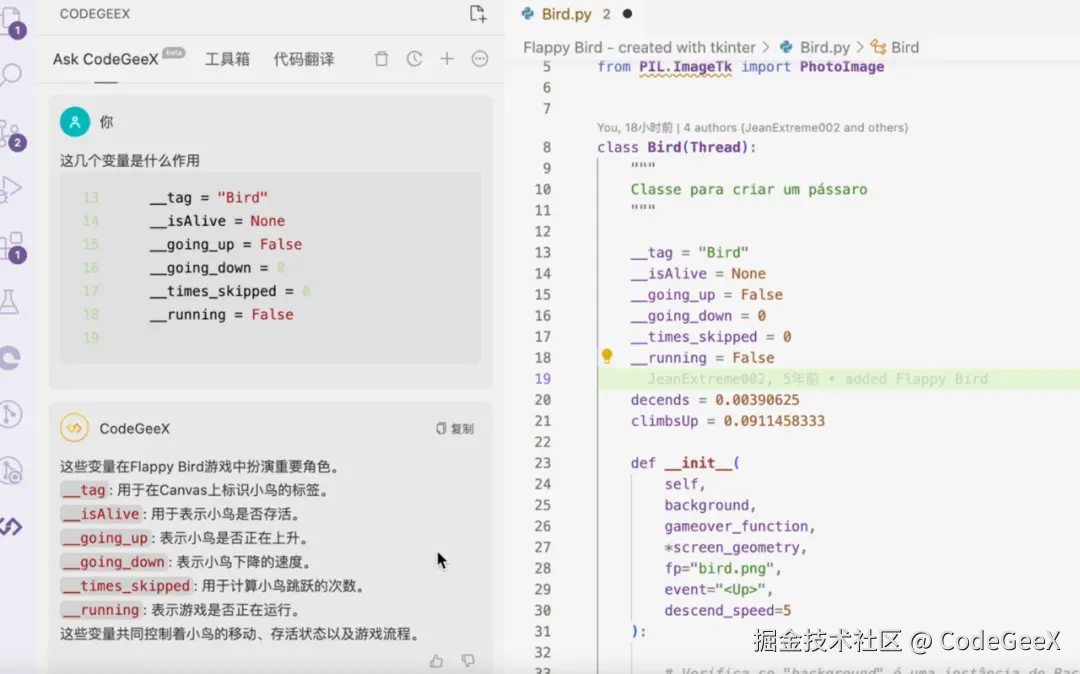Click the thumbs up feedback icon

pos(436,661)
